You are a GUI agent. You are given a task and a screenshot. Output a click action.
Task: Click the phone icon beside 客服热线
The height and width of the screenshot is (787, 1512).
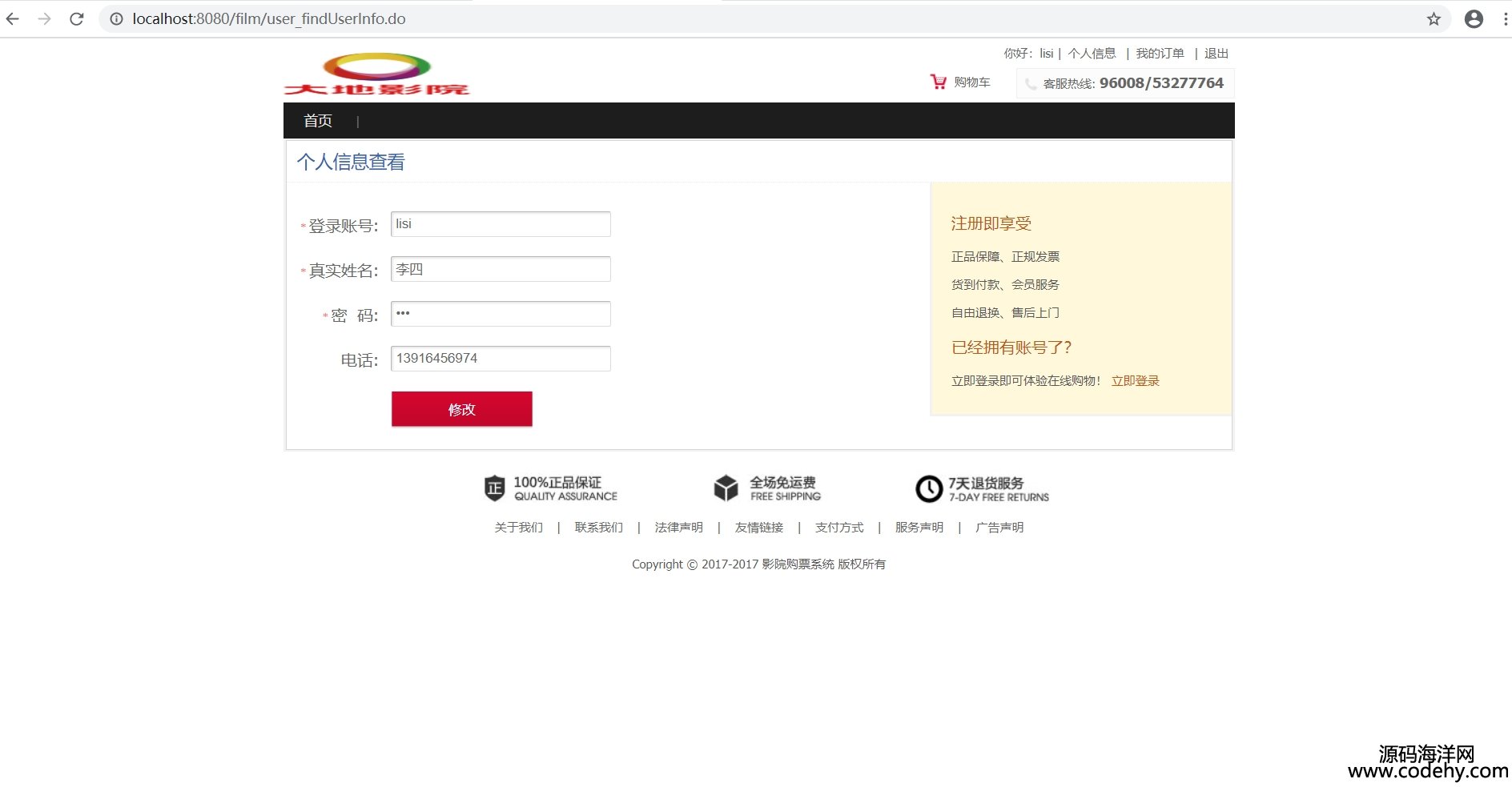[x=1031, y=83]
